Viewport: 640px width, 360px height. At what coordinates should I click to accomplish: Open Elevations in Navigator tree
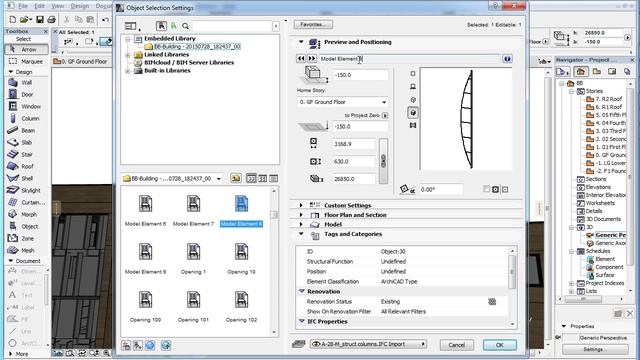(x=598, y=187)
